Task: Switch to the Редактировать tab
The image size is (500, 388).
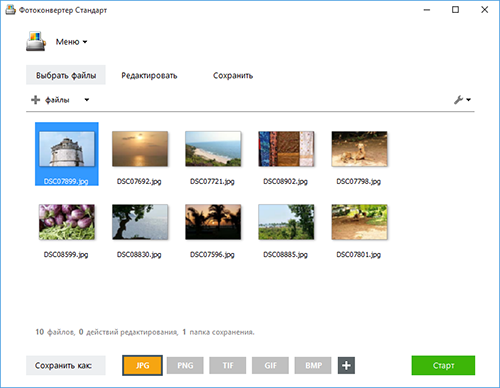Action: [x=149, y=75]
